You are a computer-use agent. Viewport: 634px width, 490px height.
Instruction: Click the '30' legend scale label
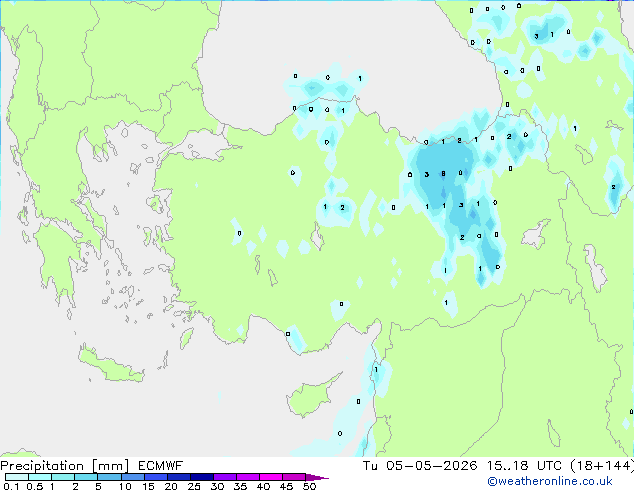(x=217, y=486)
